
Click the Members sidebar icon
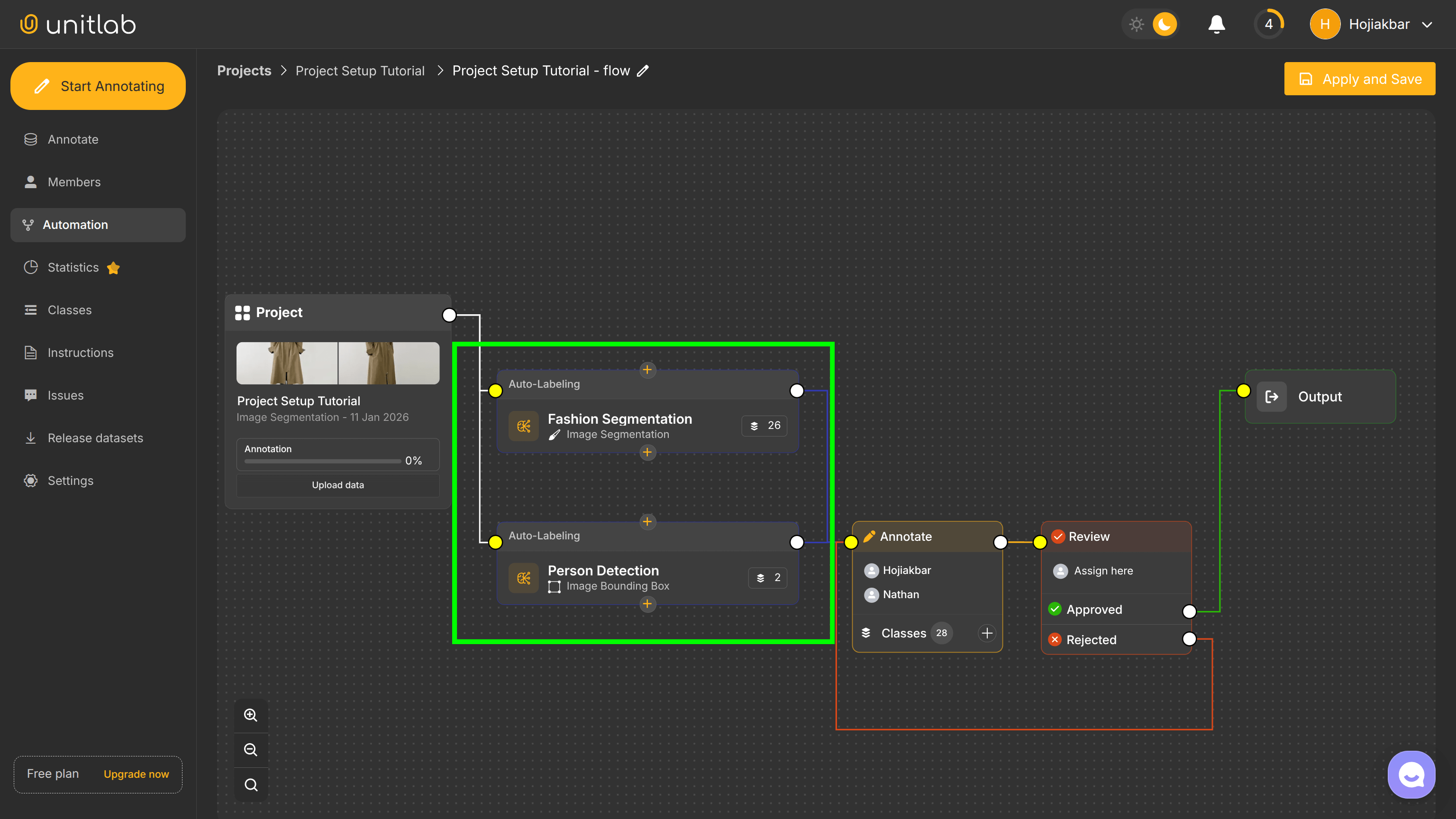coord(30,182)
